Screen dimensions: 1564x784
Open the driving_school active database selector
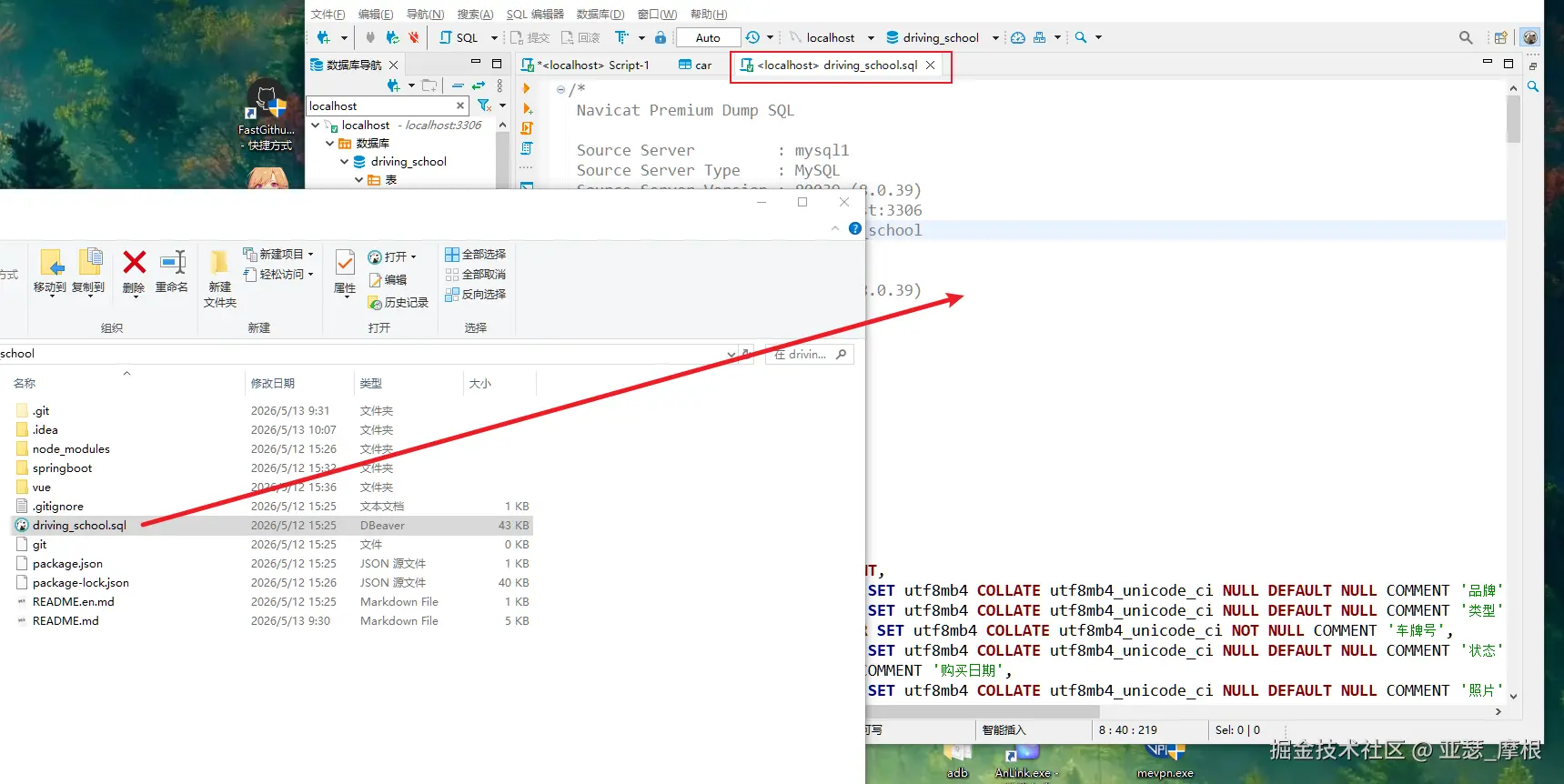click(942, 37)
